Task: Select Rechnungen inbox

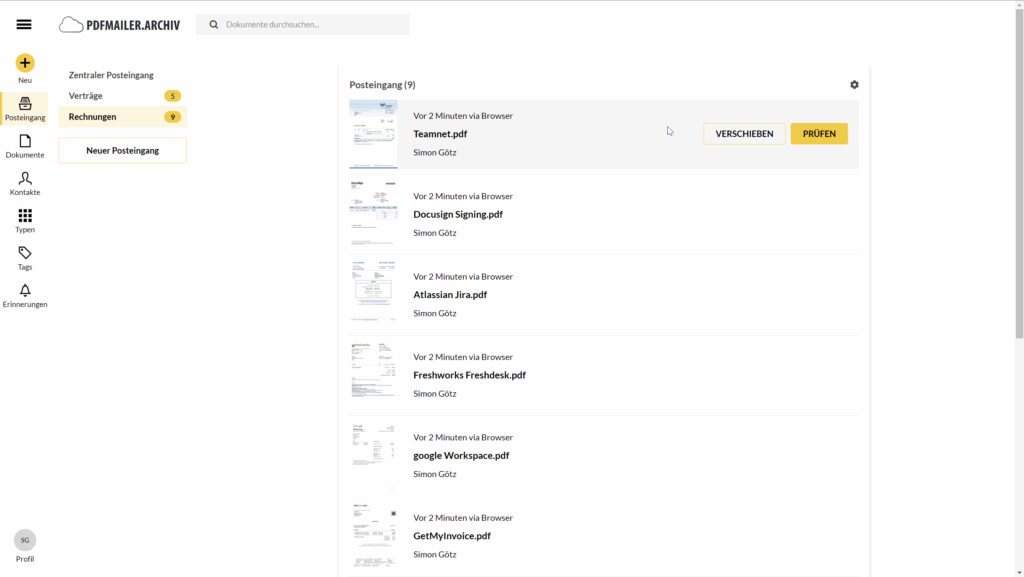Action: [123, 117]
